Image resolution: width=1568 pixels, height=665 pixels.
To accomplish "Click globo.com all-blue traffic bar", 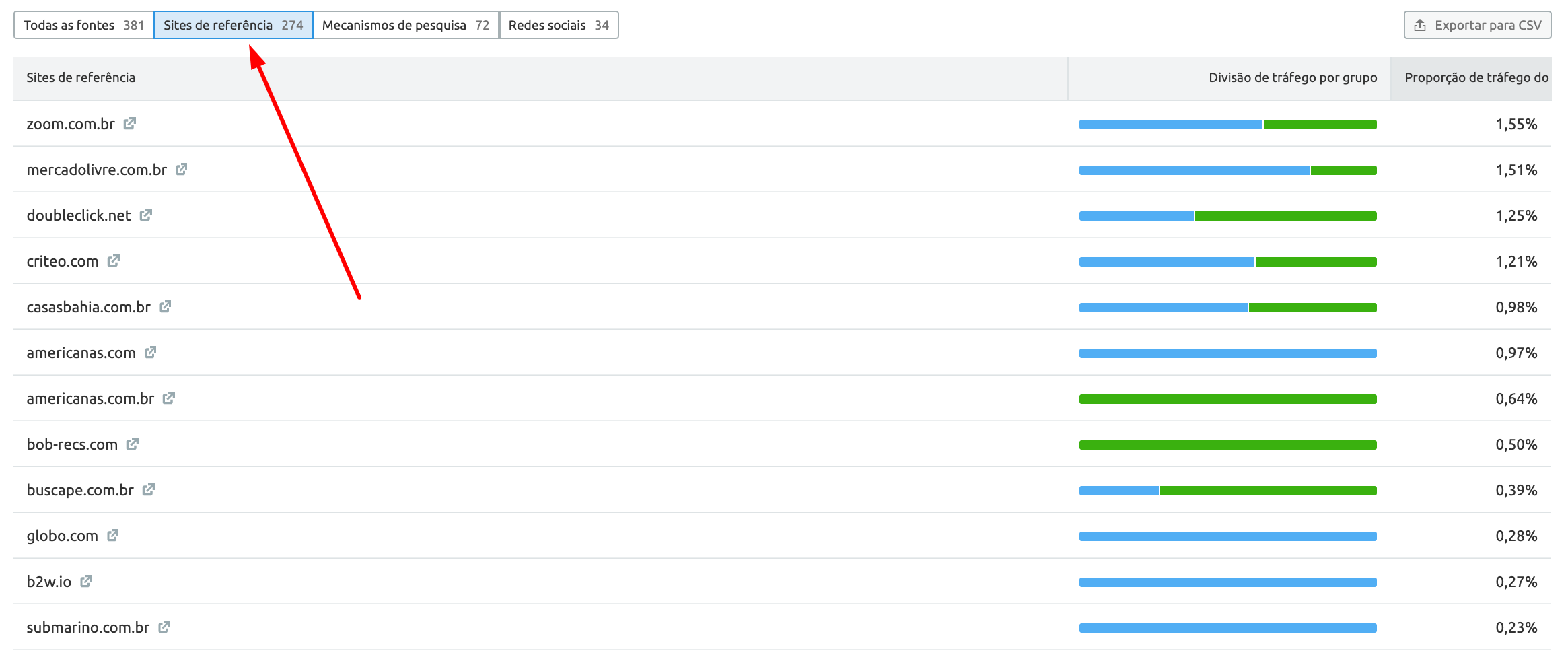I will coord(1228,536).
